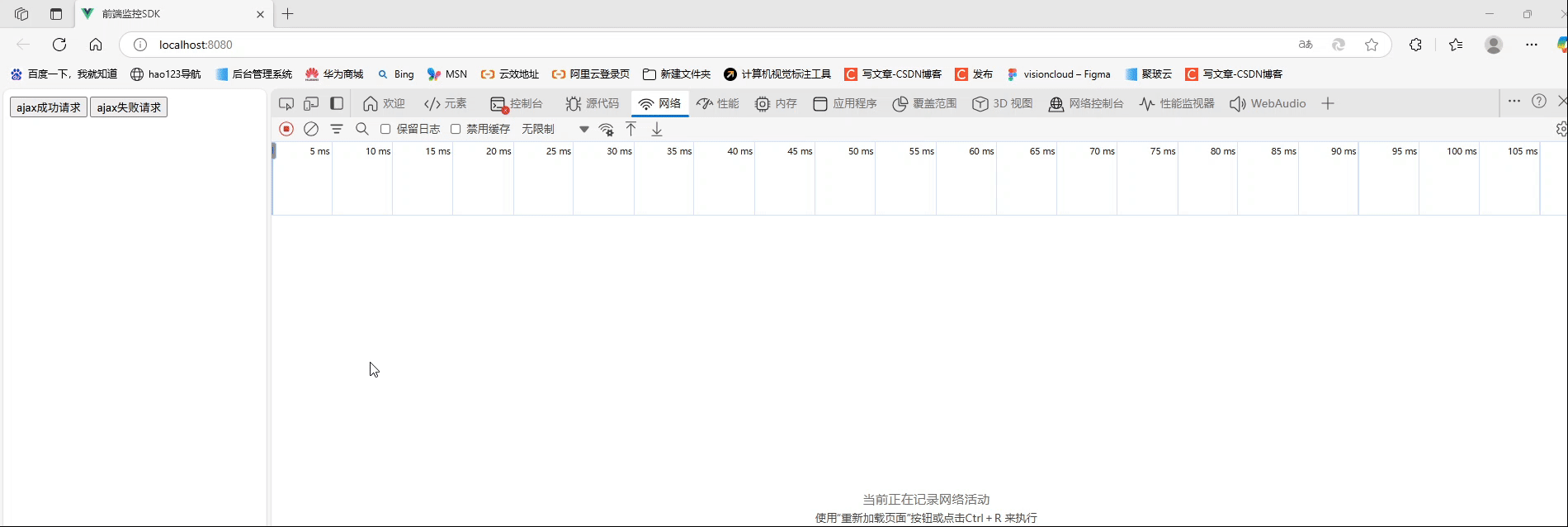Open network search magnifier icon
Image resolution: width=1568 pixels, height=527 pixels.
tap(362, 129)
